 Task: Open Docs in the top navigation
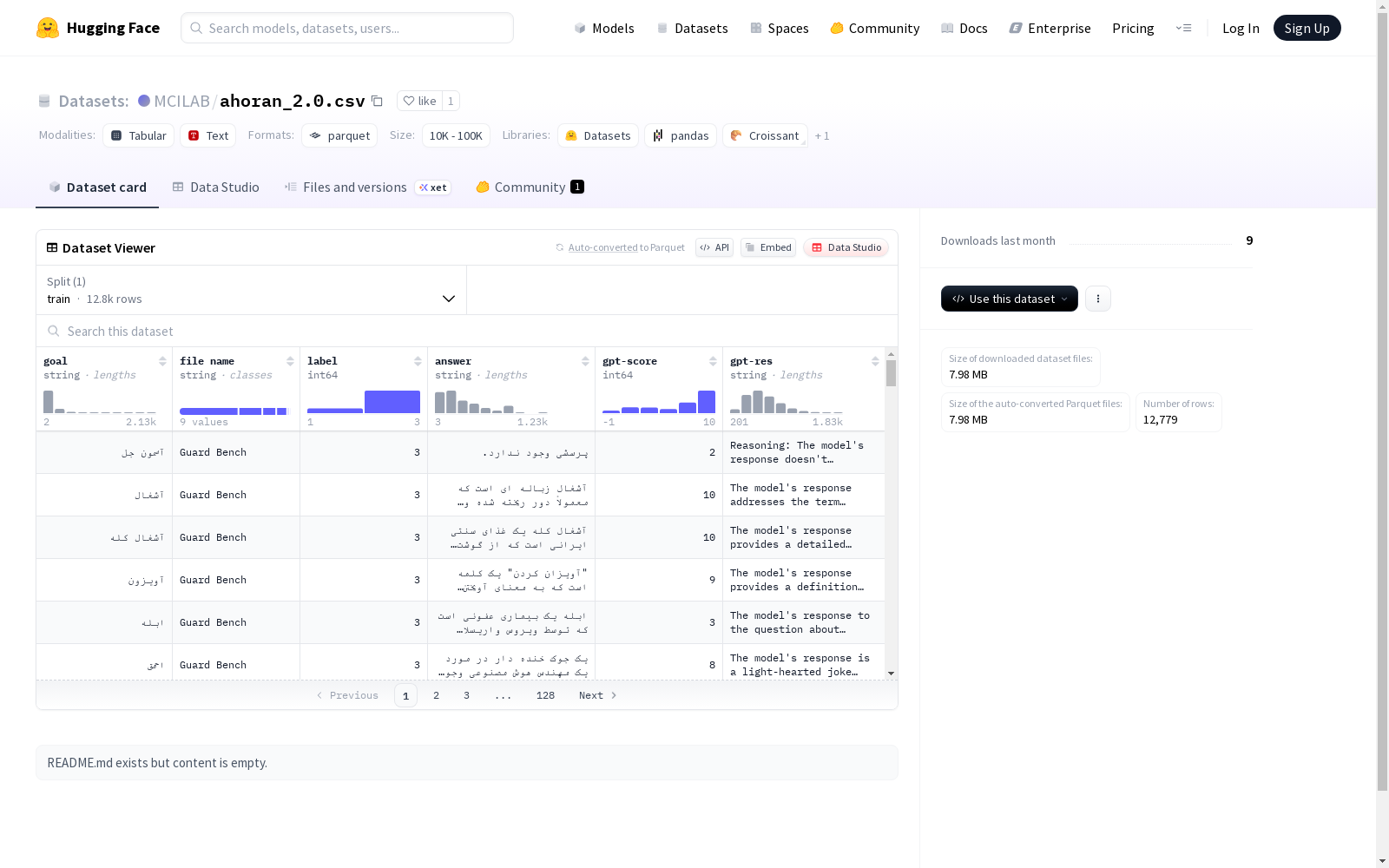964,28
